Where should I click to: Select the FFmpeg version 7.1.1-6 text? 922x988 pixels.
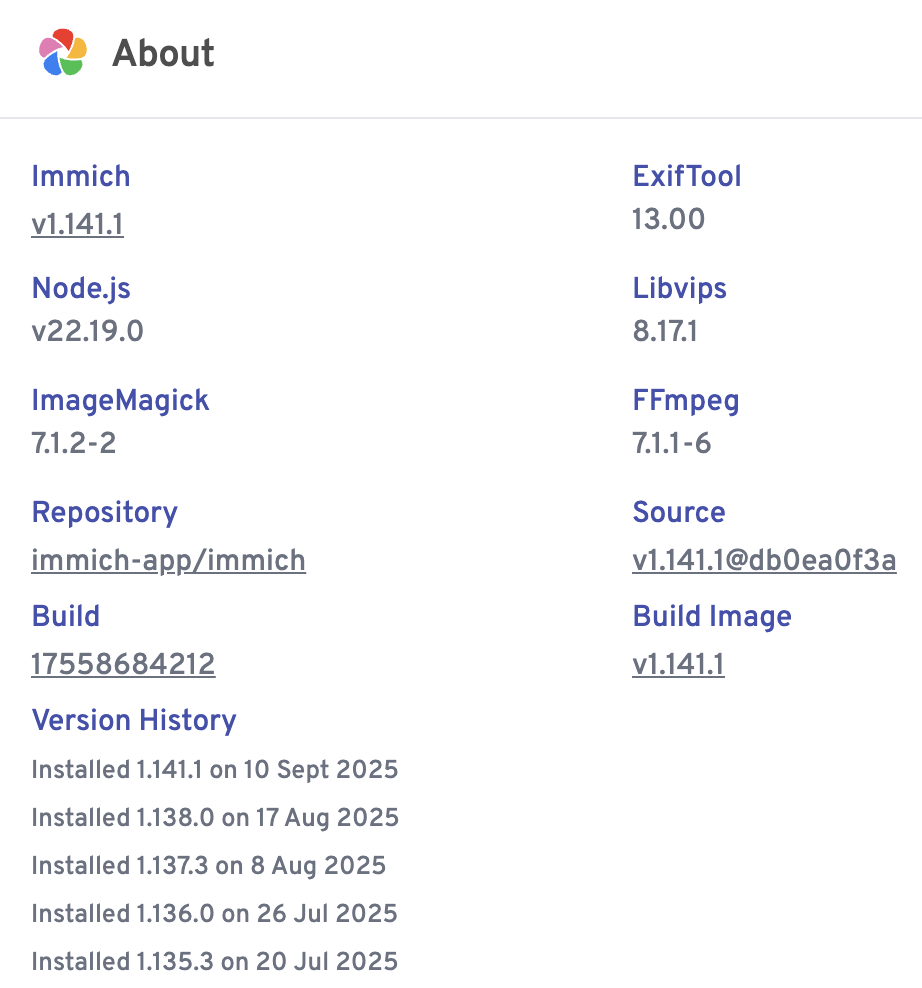click(x=671, y=443)
